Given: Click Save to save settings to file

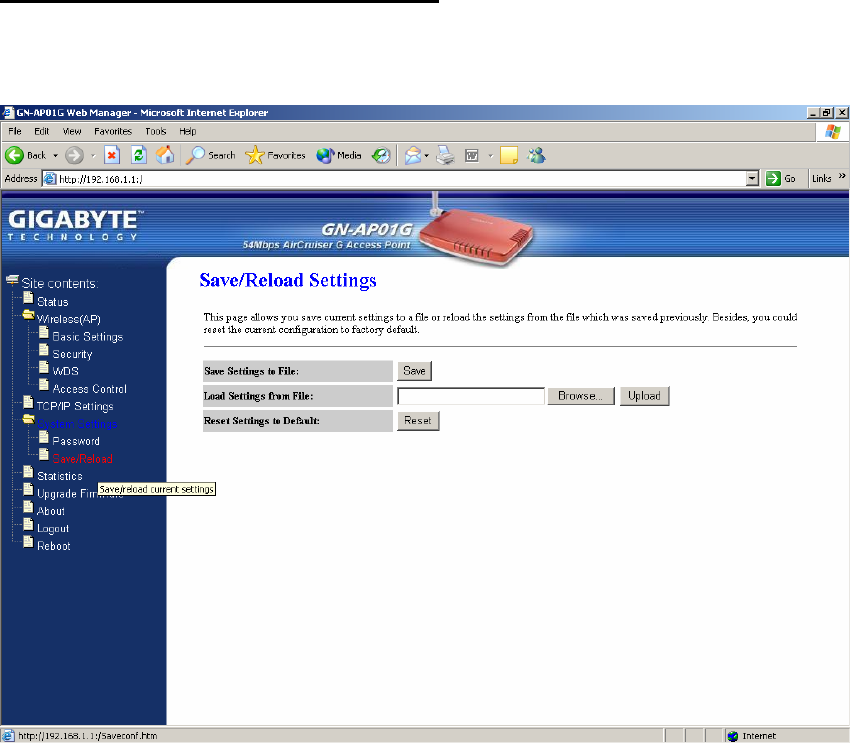Looking at the screenshot, I should click(414, 371).
